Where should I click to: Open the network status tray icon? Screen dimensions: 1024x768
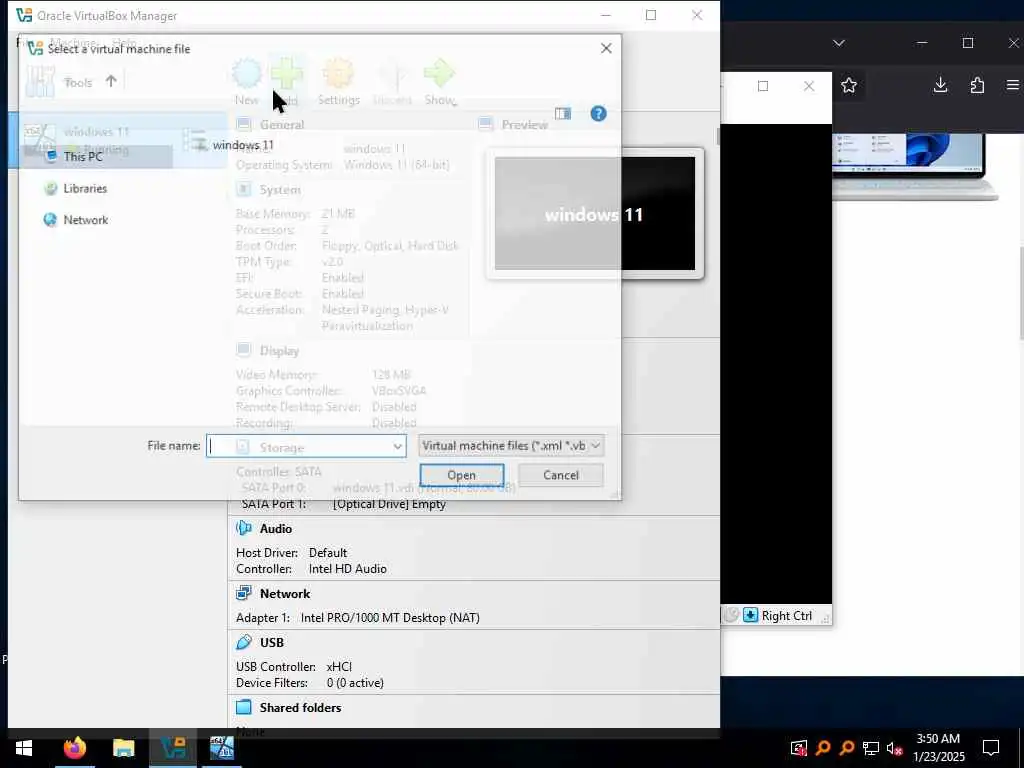[x=871, y=748]
